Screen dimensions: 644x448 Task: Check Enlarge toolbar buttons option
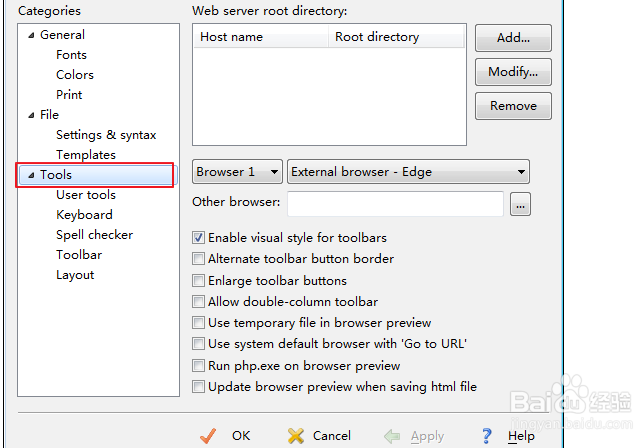pos(198,281)
